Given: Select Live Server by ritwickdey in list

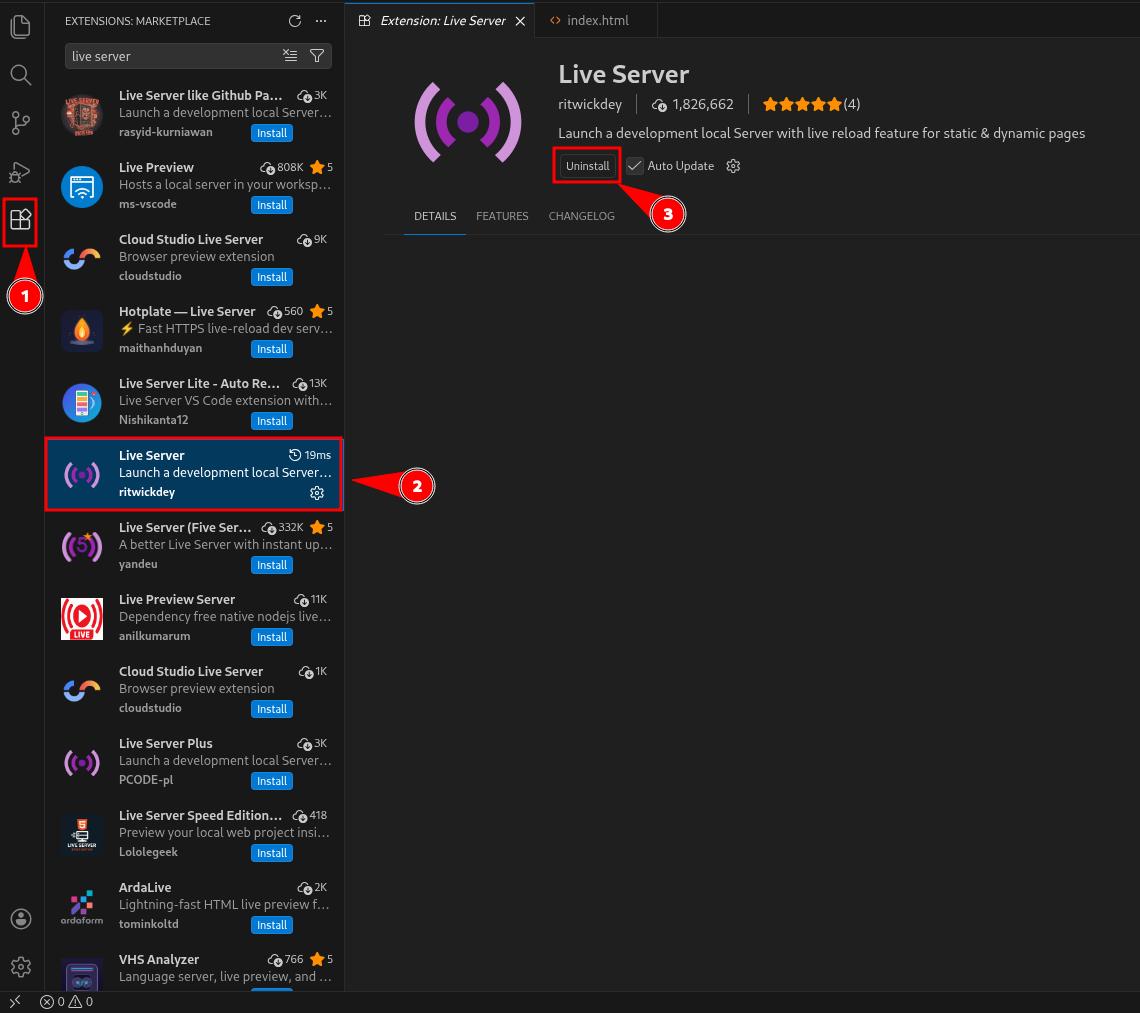Looking at the screenshot, I should 195,474.
